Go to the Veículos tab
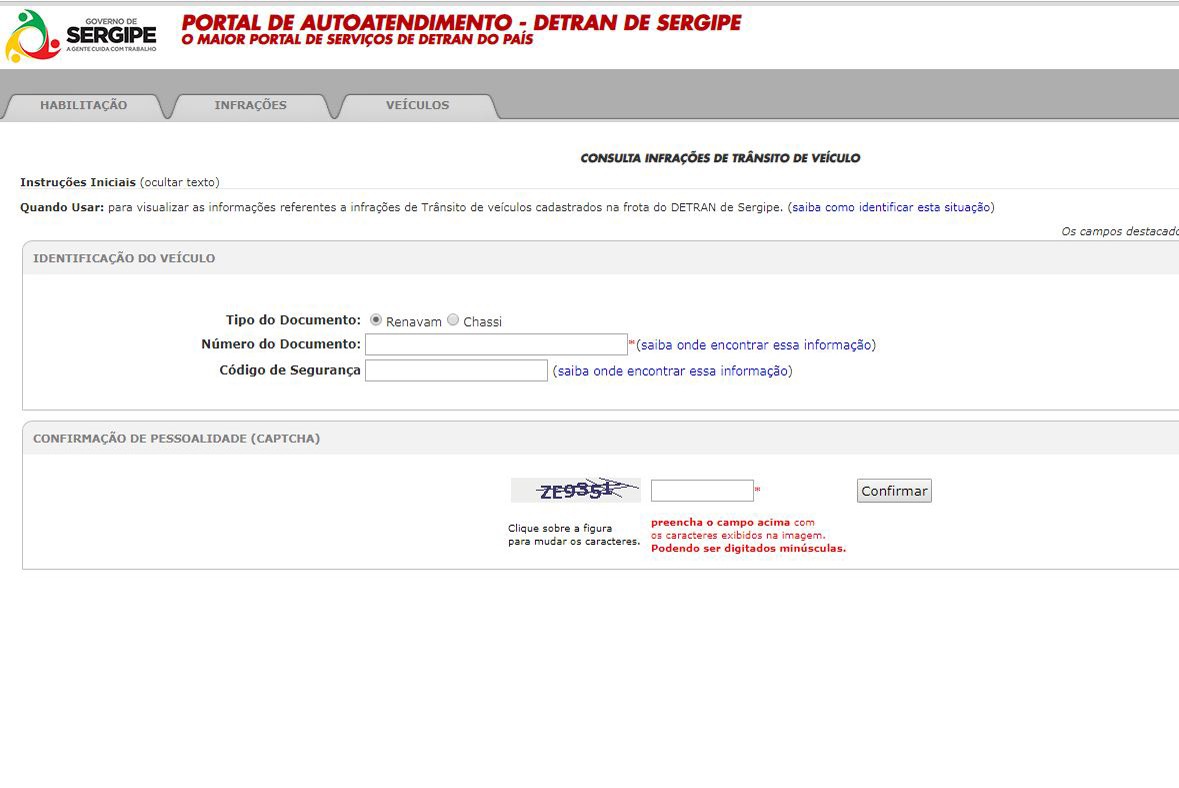This screenshot has width=1179, height=788. click(417, 105)
